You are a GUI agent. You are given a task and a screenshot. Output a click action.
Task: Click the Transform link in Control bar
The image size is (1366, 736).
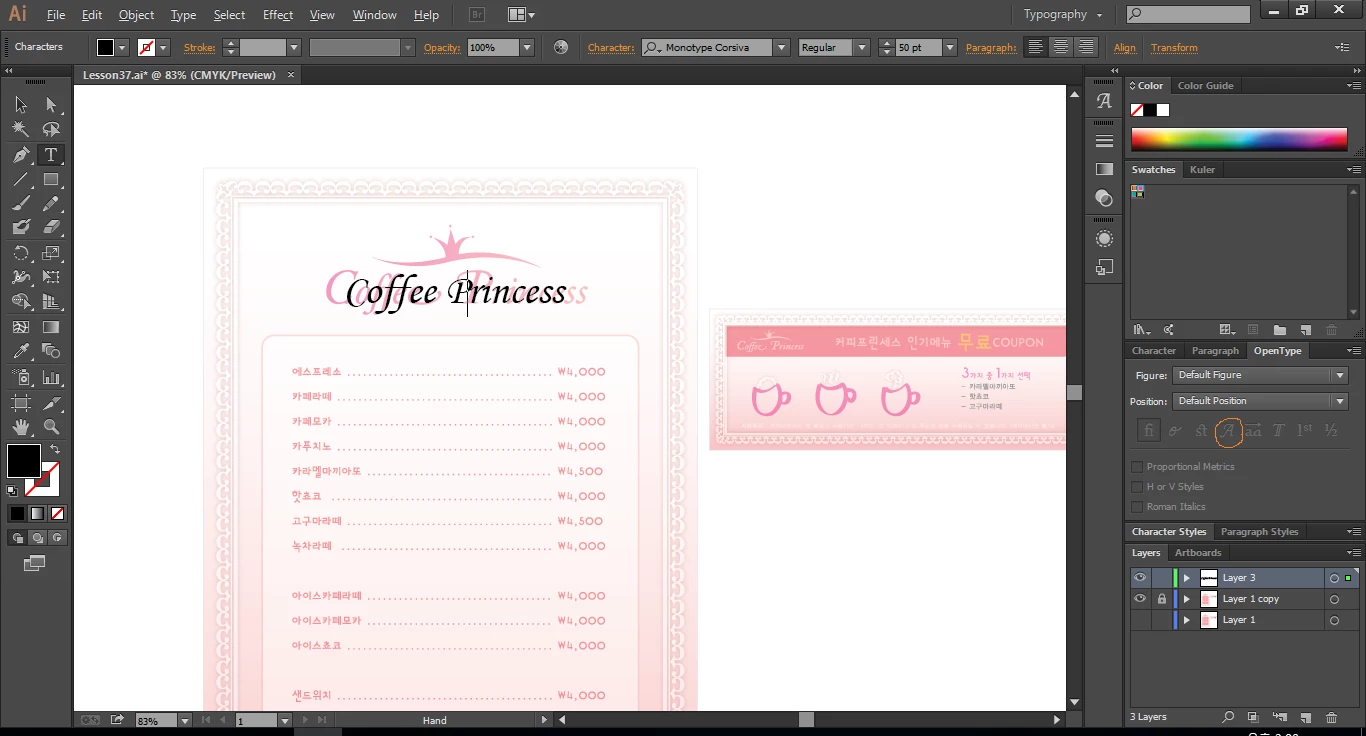[x=1174, y=47]
